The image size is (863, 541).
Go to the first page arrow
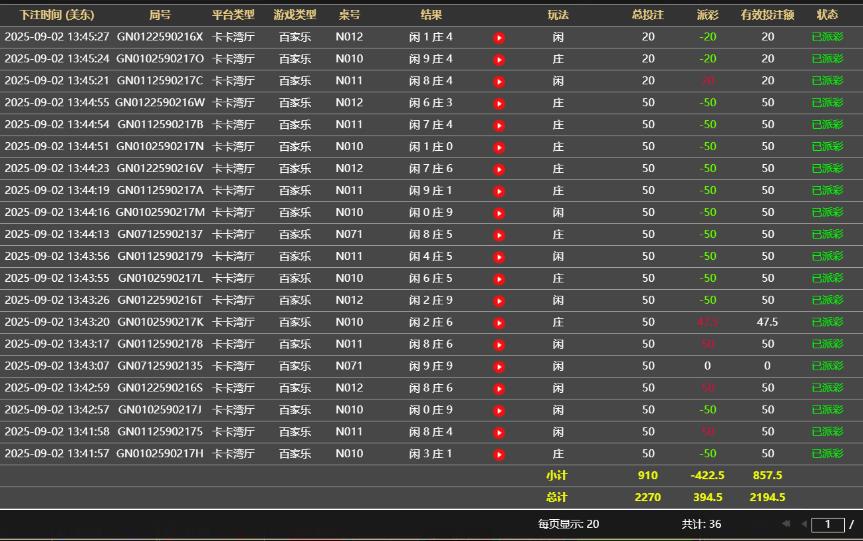tap(786, 524)
